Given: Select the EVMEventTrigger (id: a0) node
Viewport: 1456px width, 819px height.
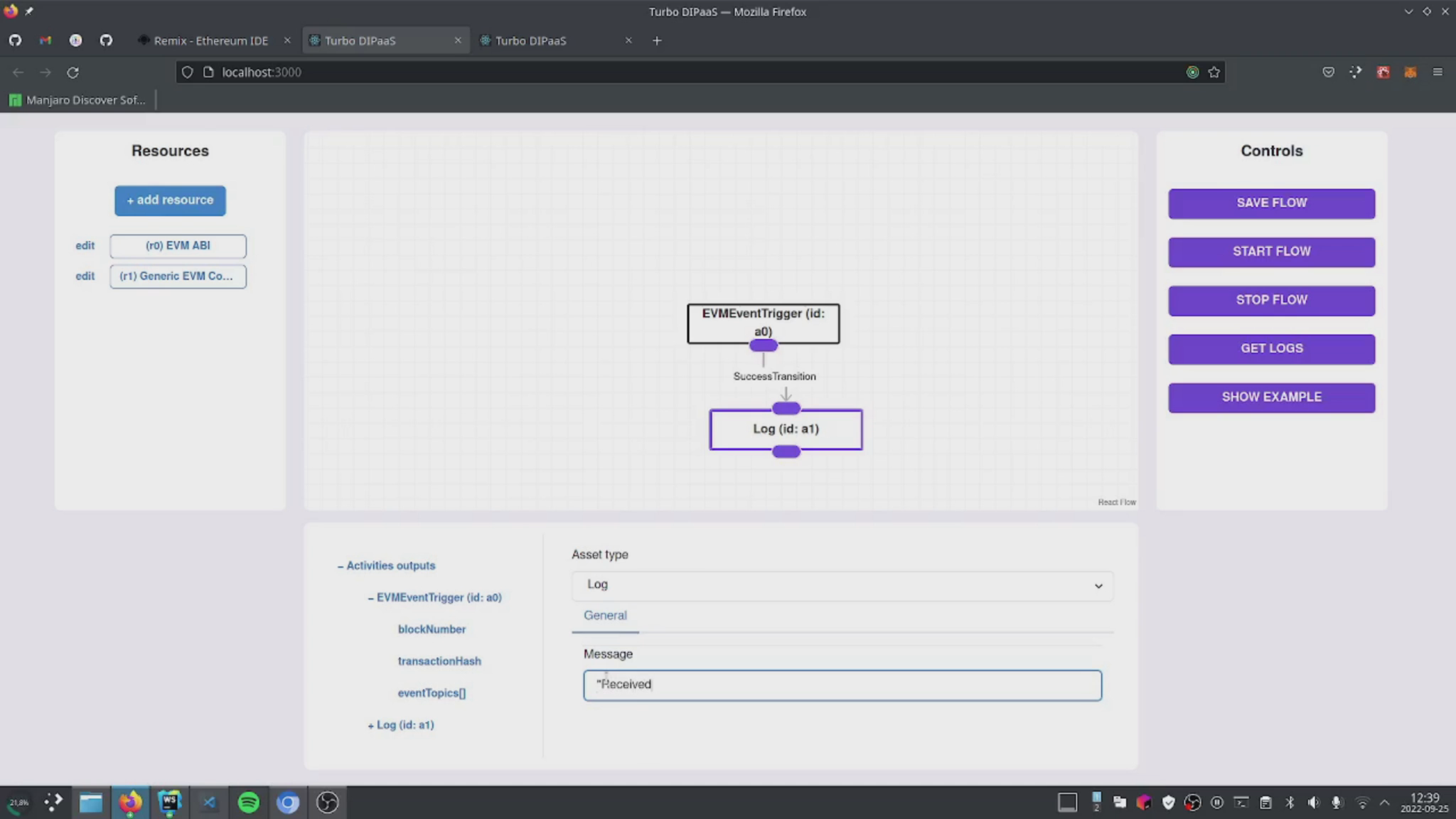Looking at the screenshot, I should (x=763, y=322).
